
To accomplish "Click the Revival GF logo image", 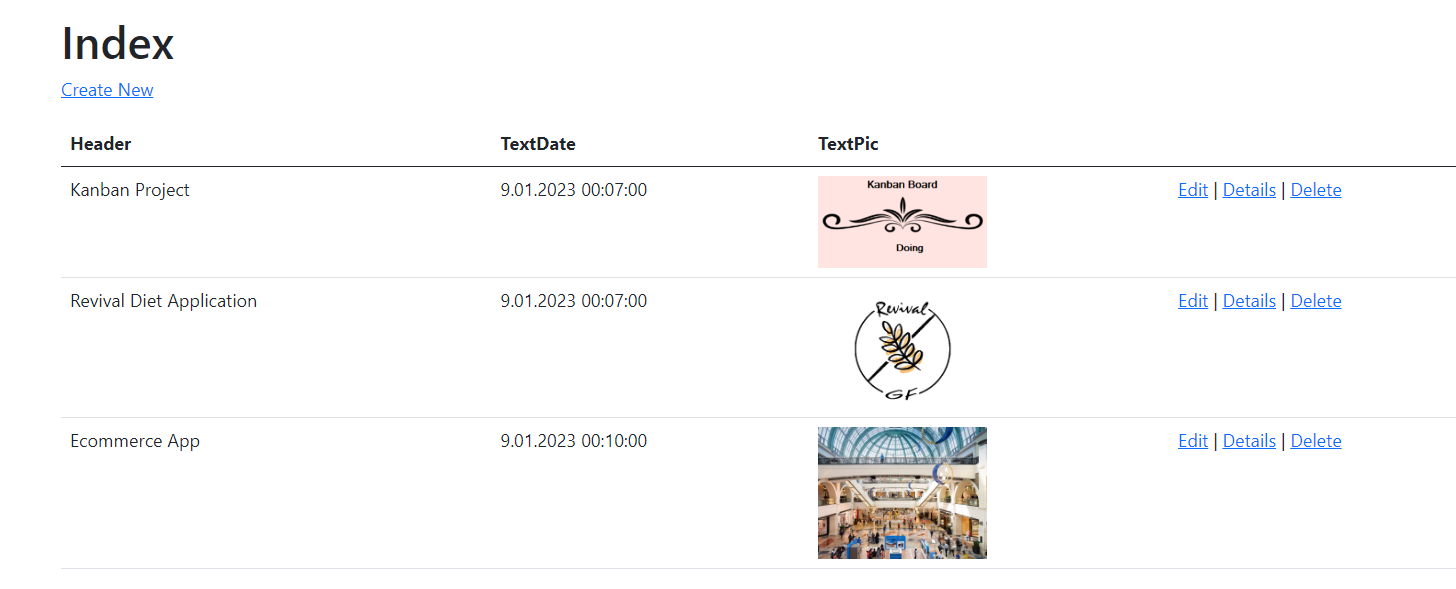I will pos(902,348).
